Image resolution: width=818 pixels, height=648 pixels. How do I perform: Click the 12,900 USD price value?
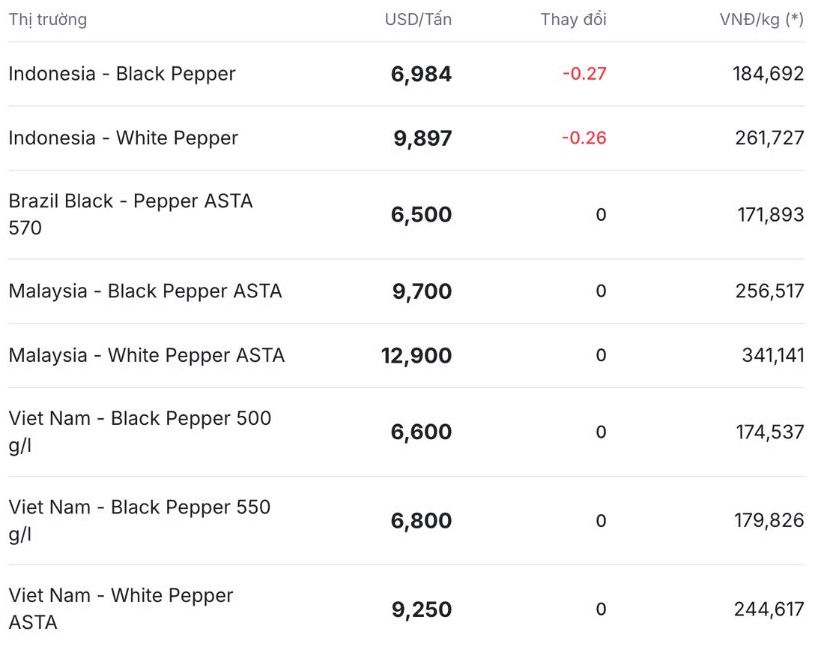[x=416, y=355]
